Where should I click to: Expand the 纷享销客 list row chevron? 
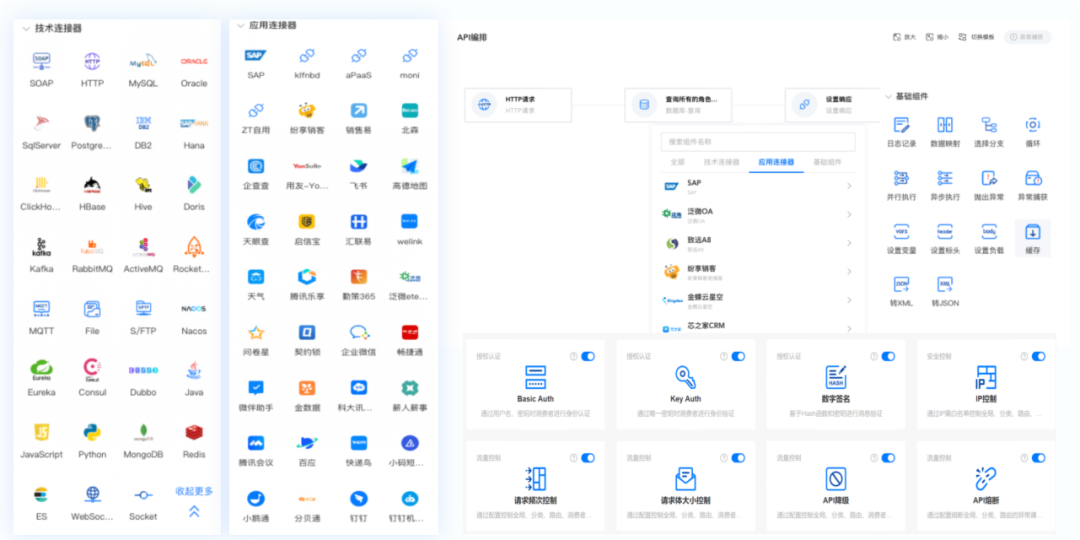849,271
